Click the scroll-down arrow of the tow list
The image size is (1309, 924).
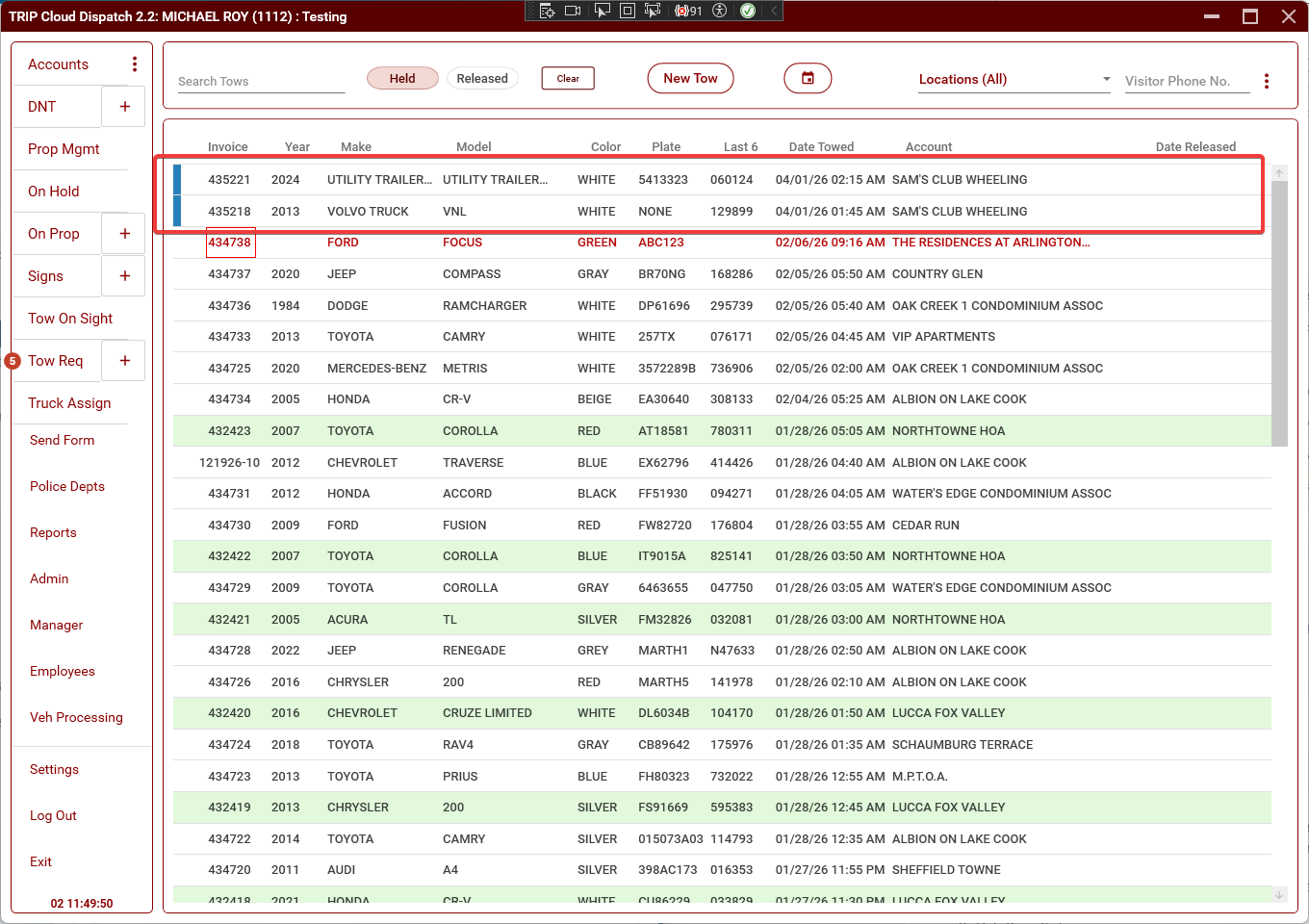click(x=1279, y=894)
